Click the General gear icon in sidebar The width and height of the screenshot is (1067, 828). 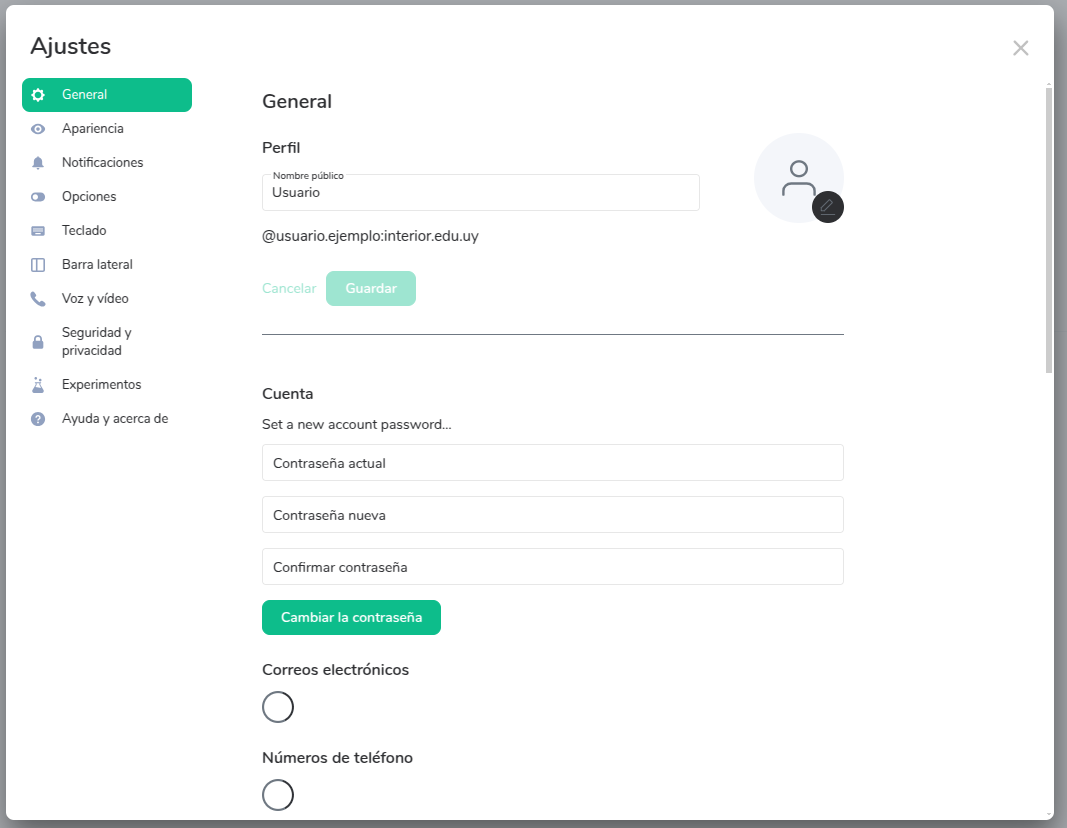coord(38,95)
